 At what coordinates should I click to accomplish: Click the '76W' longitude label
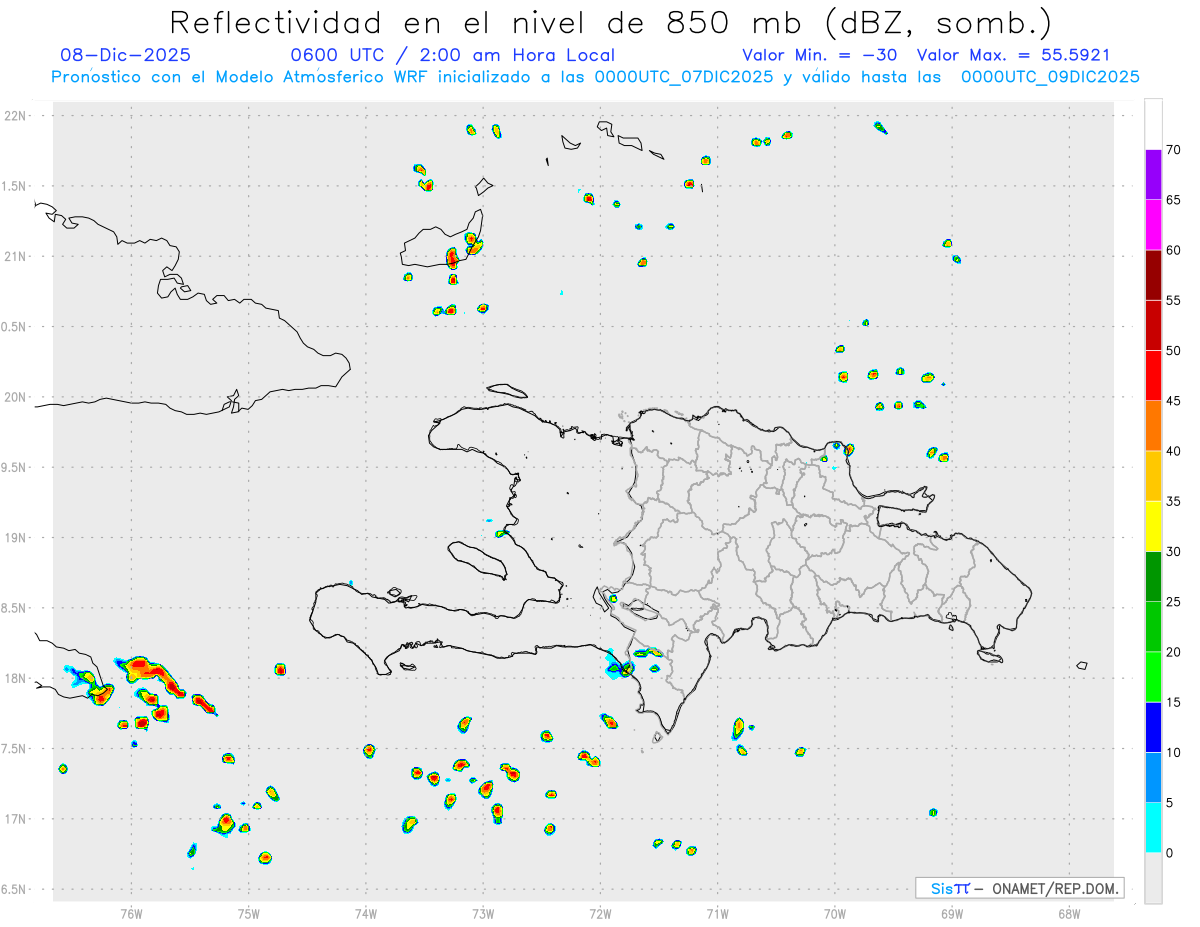coord(131,913)
